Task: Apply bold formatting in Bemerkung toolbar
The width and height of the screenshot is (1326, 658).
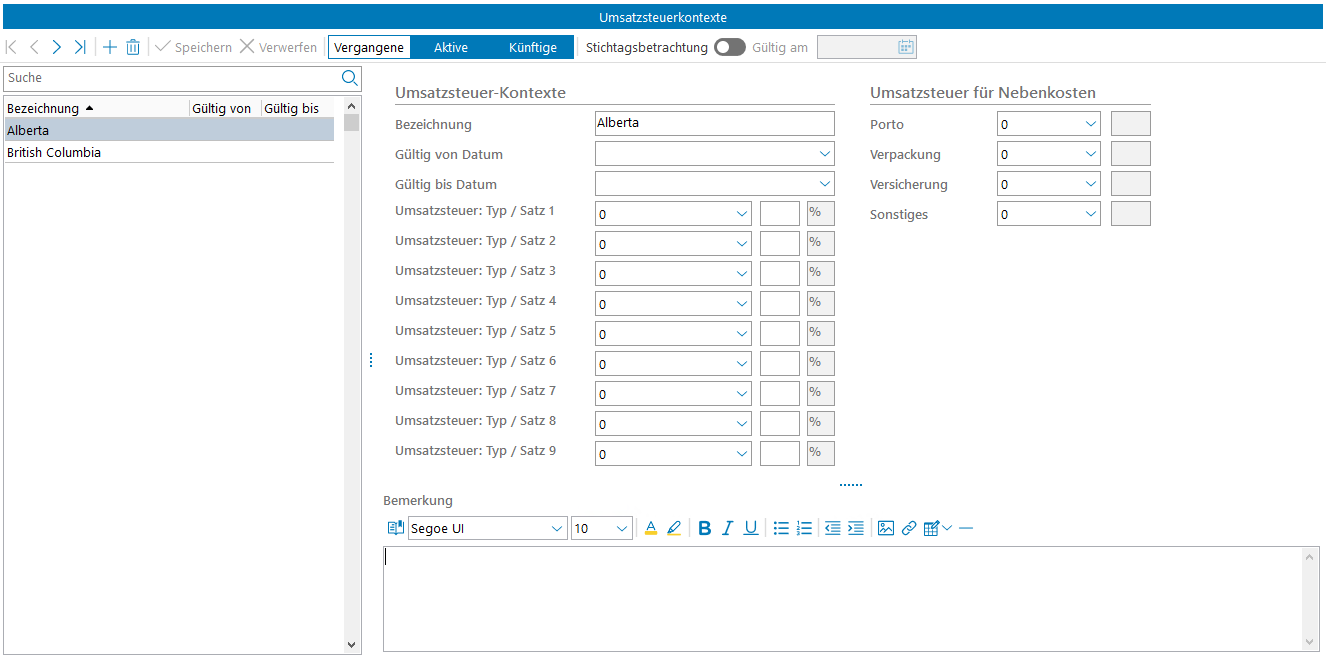Action: click(x=704, y=528)
